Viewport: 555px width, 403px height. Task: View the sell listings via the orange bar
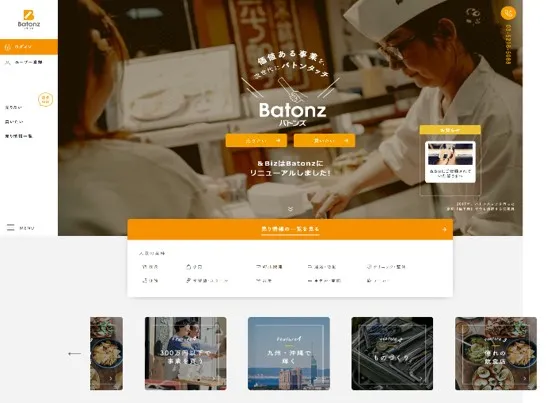290,229
